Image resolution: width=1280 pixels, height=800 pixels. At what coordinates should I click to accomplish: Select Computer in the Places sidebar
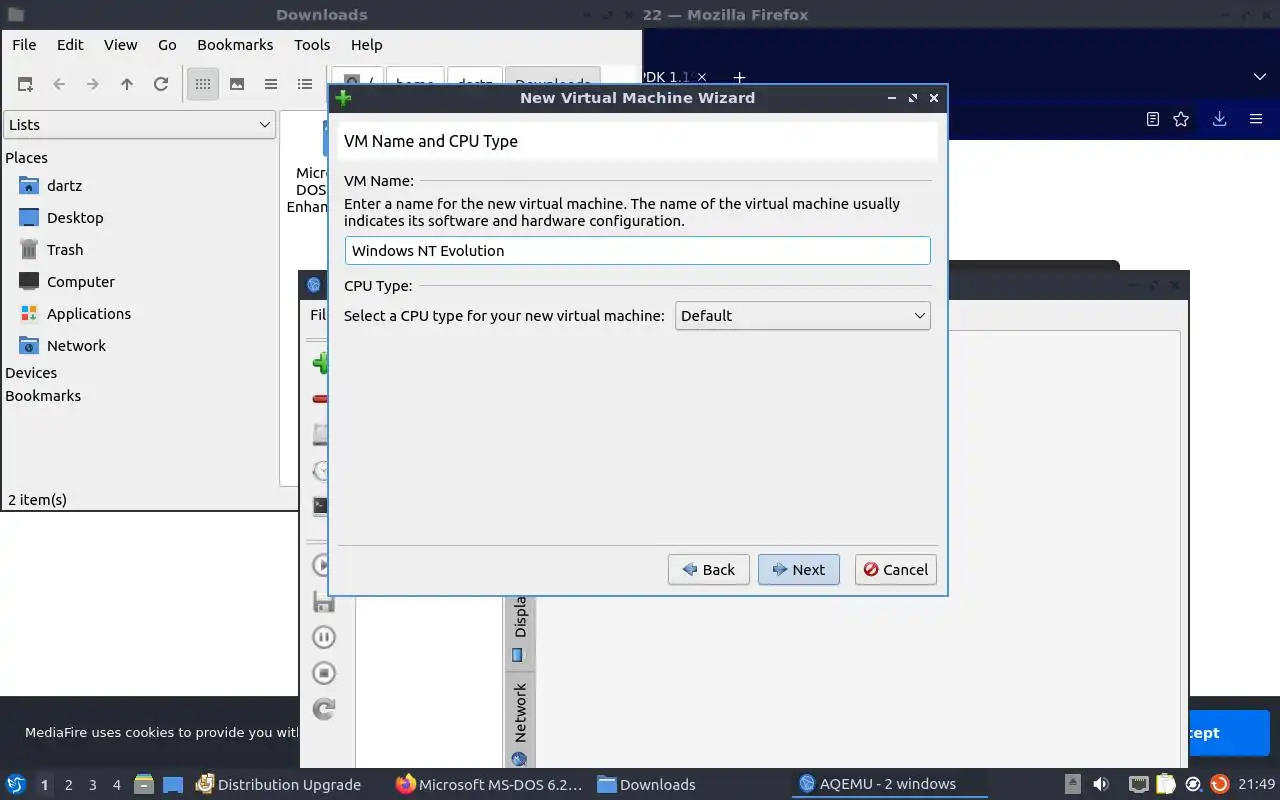tap(81, 282)
